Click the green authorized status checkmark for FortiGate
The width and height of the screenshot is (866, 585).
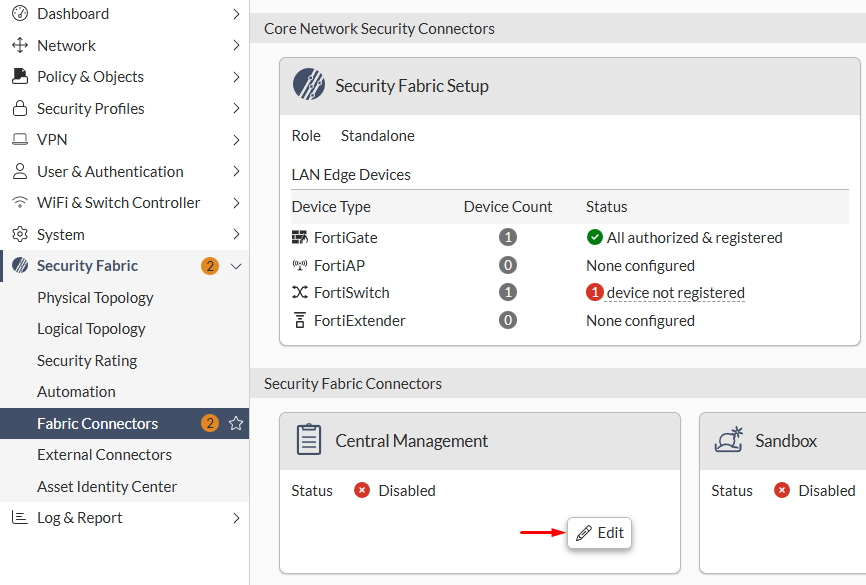594,237
